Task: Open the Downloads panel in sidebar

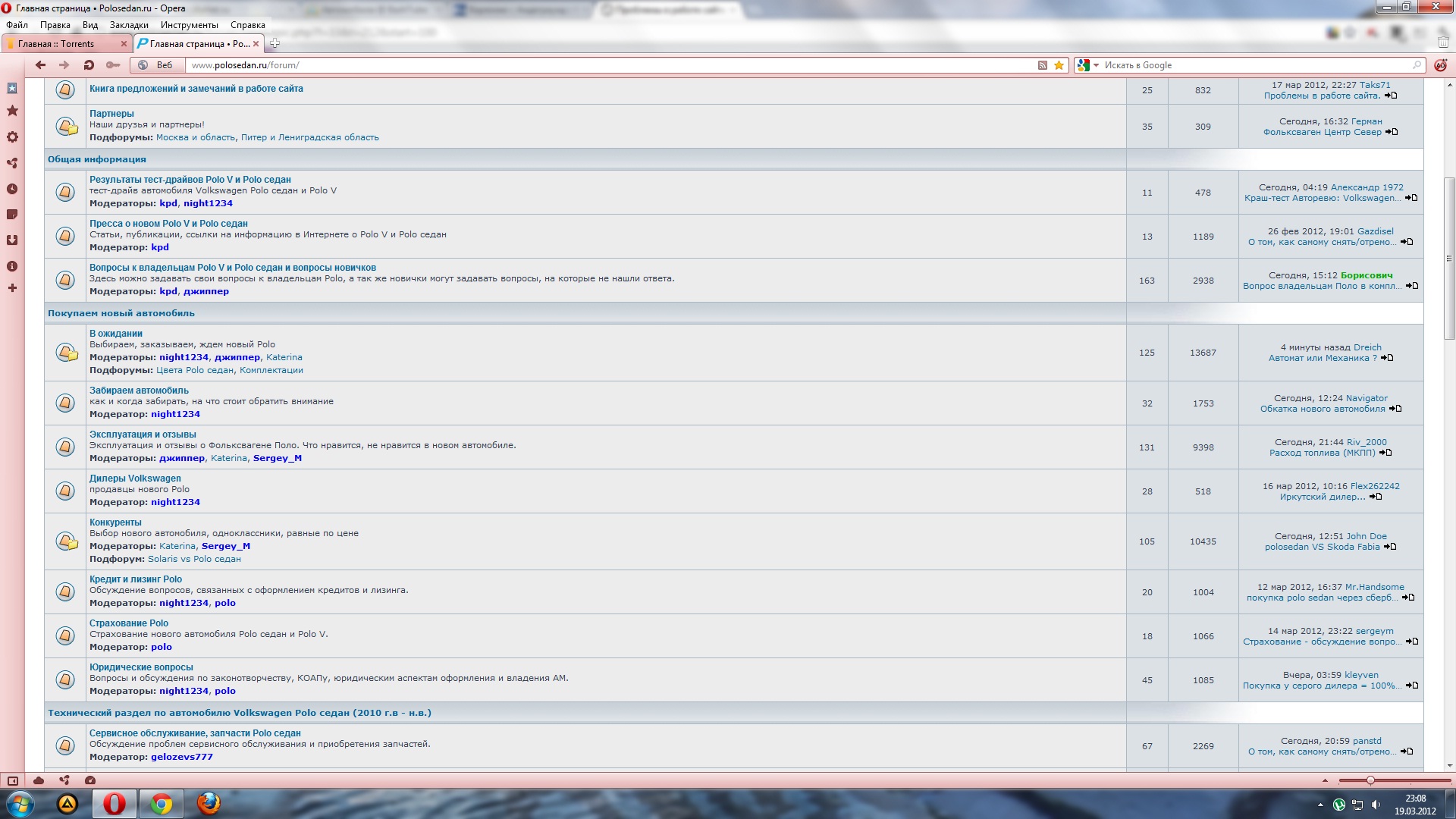Action: tap(12, 240)
